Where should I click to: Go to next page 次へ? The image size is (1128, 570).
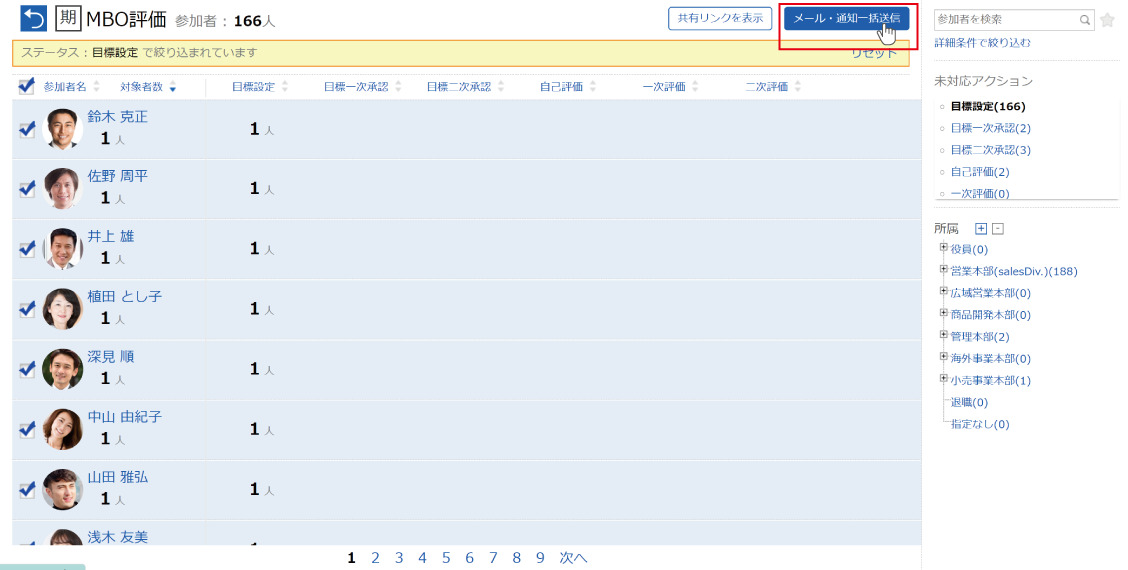(573, 558)
